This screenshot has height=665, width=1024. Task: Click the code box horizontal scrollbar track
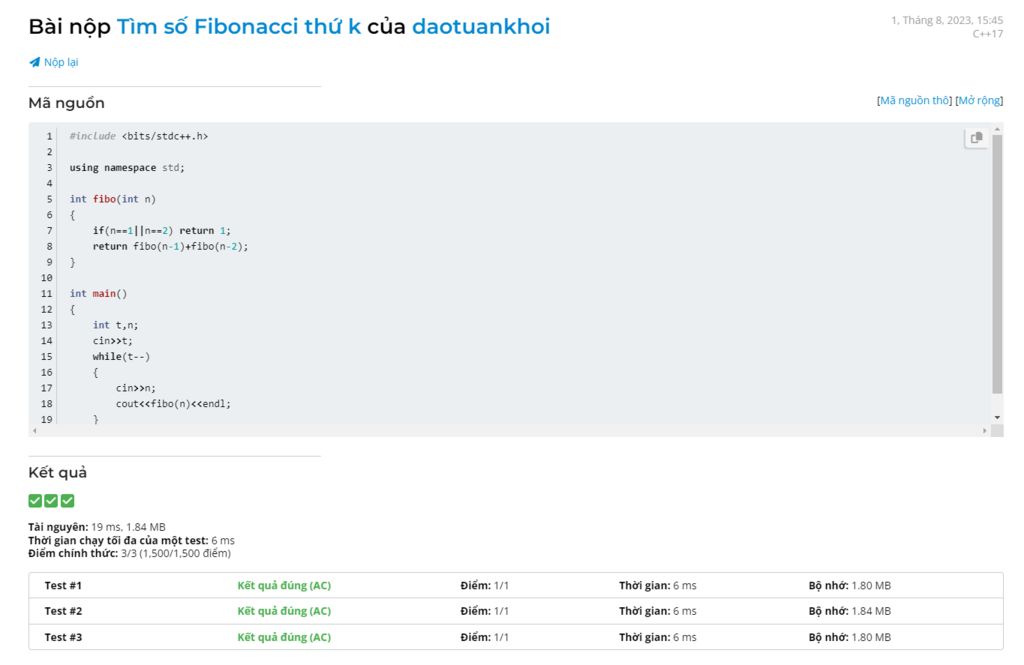(500, 430)
